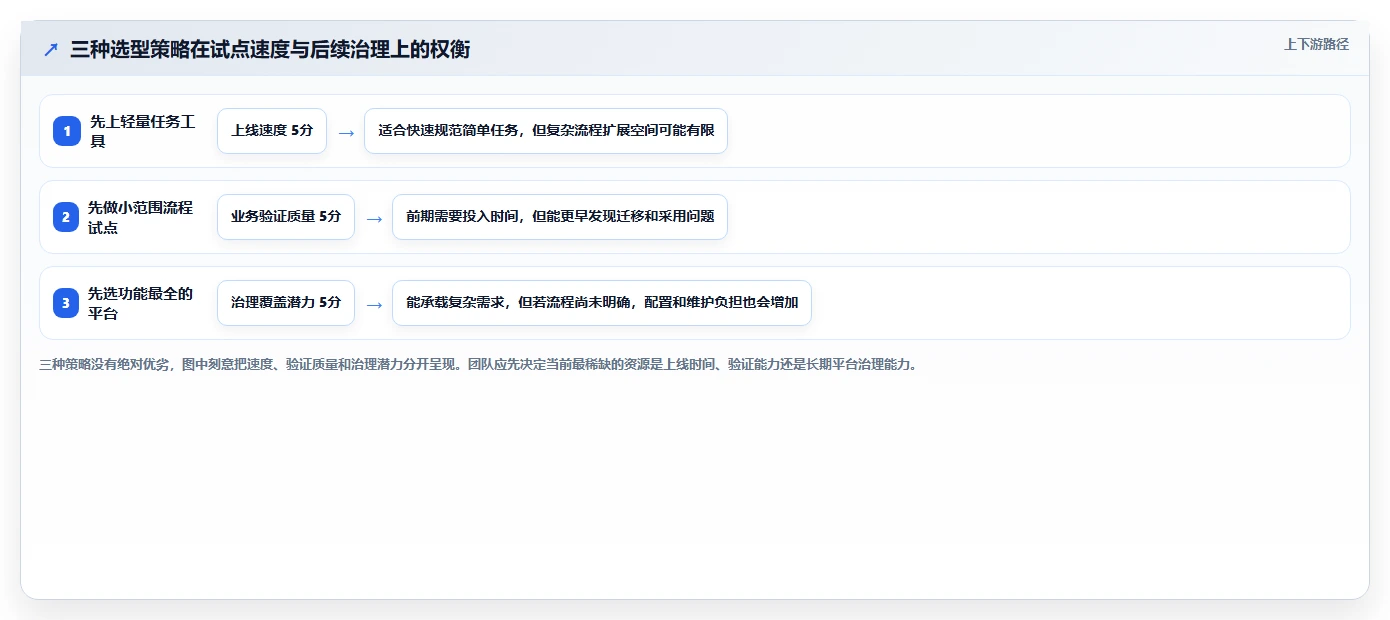Click the arrow after 上线速度 5分
This screenshot has width=1390, height=620.
click(x=346, y=132)
